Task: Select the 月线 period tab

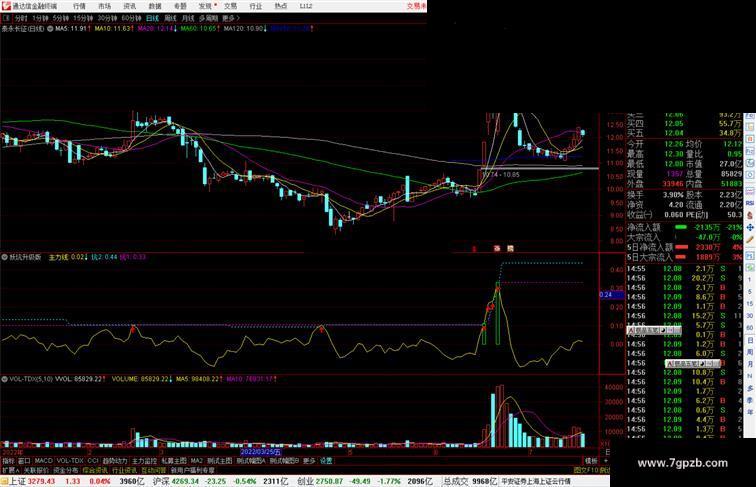Action: tap(188, 18)
